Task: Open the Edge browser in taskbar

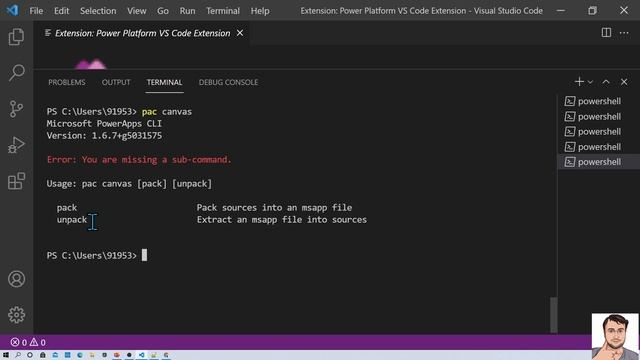Action: pos(80,355)
